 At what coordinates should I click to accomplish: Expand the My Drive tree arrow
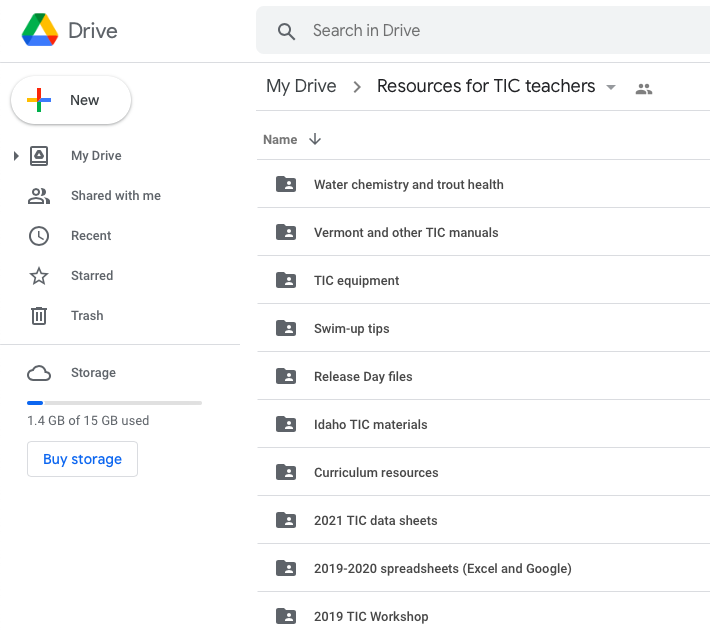pyautogui.click(x=16, y=156)
